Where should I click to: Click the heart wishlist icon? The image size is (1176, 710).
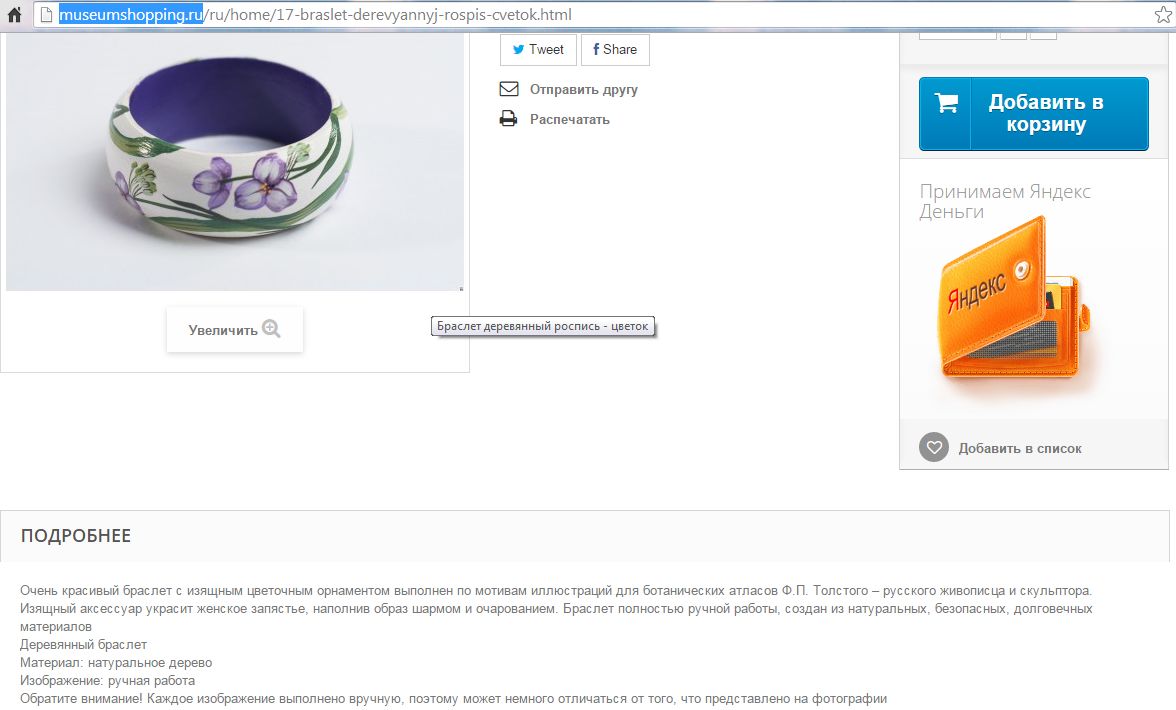point(934,448)
